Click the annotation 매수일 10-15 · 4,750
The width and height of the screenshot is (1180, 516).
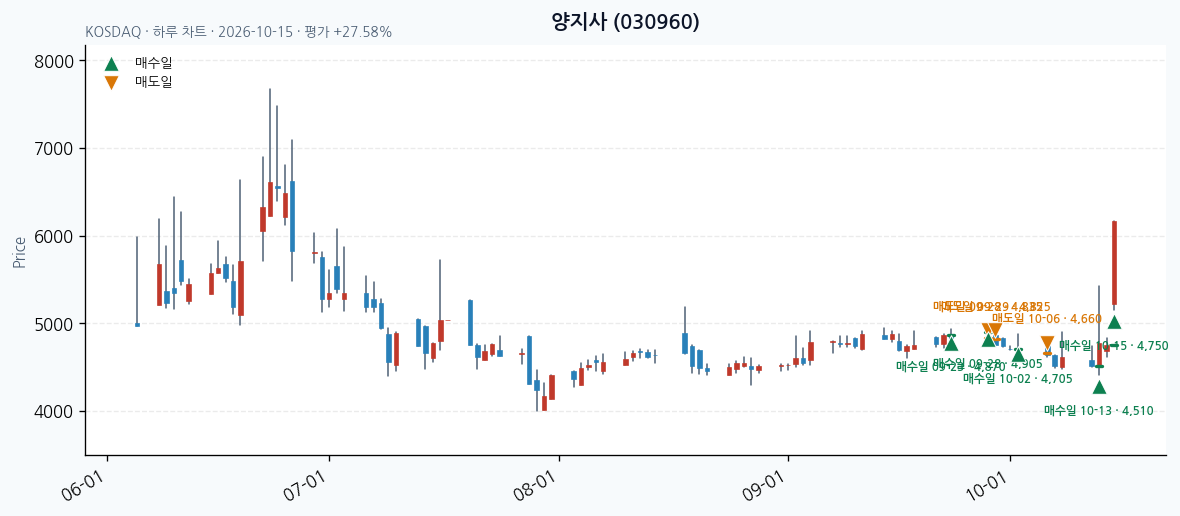point(1114,345)
